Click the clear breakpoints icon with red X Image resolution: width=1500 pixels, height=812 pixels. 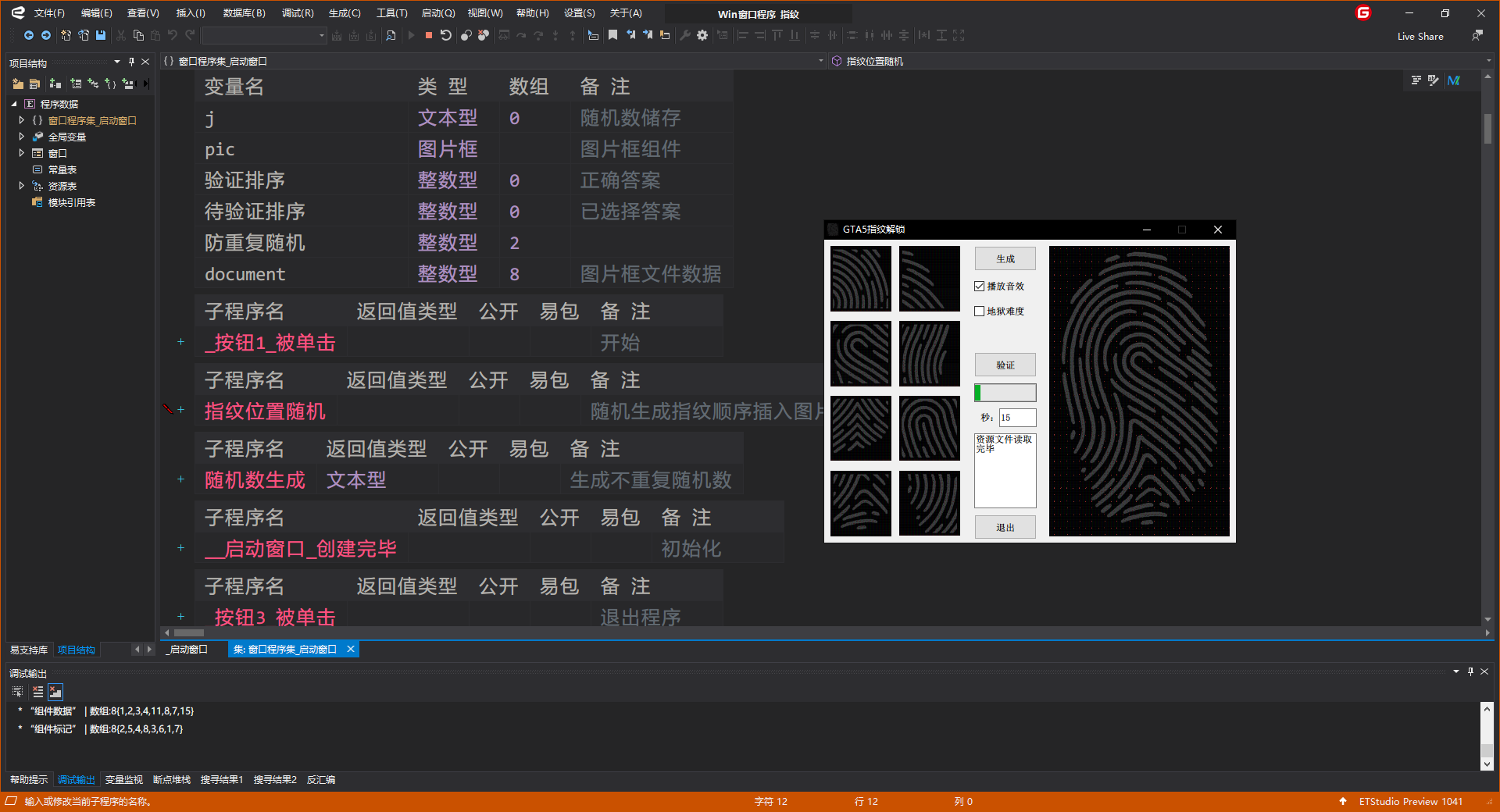pos(484,35)
